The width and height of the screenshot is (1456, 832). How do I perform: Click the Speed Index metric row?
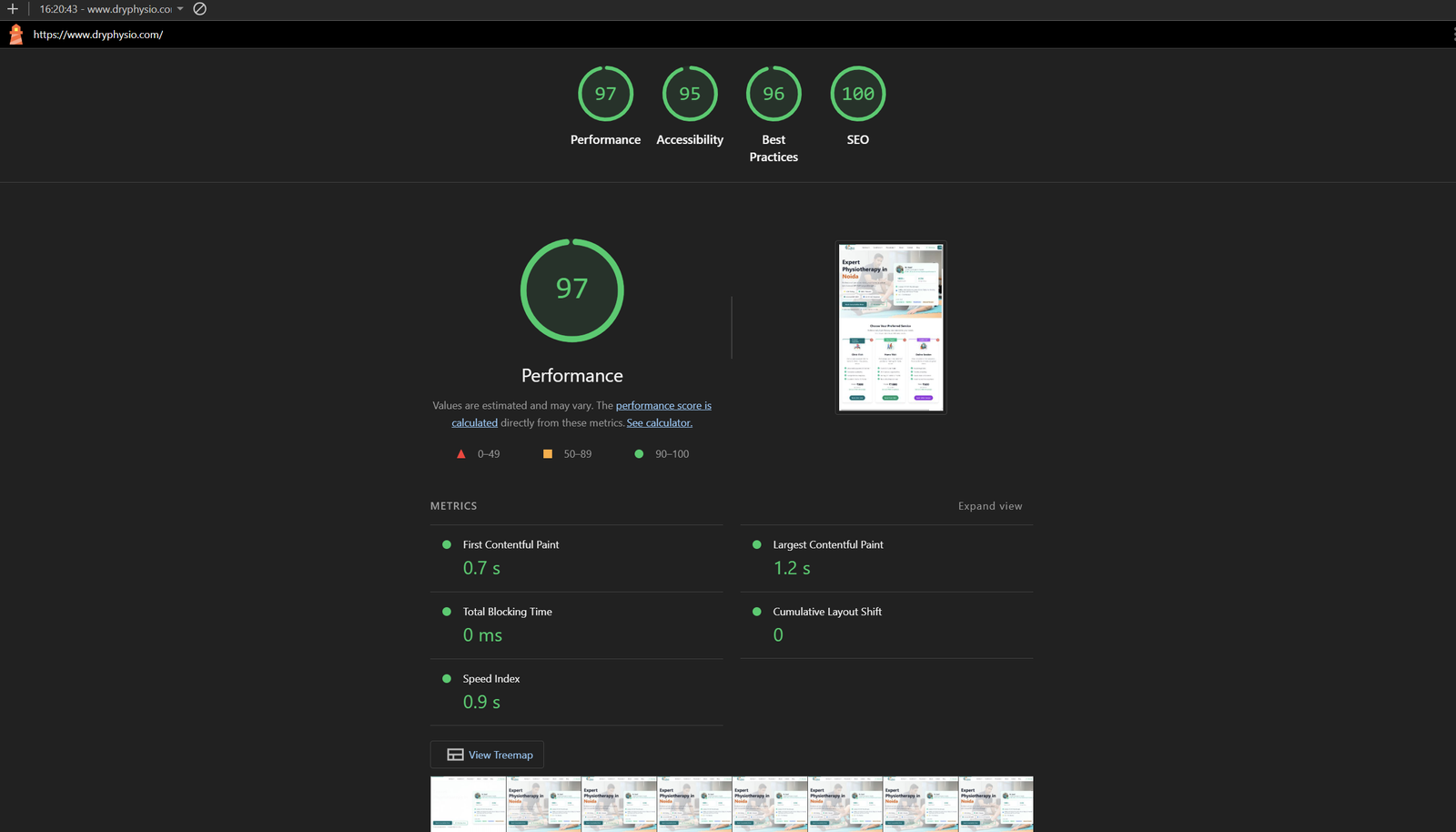490,679
